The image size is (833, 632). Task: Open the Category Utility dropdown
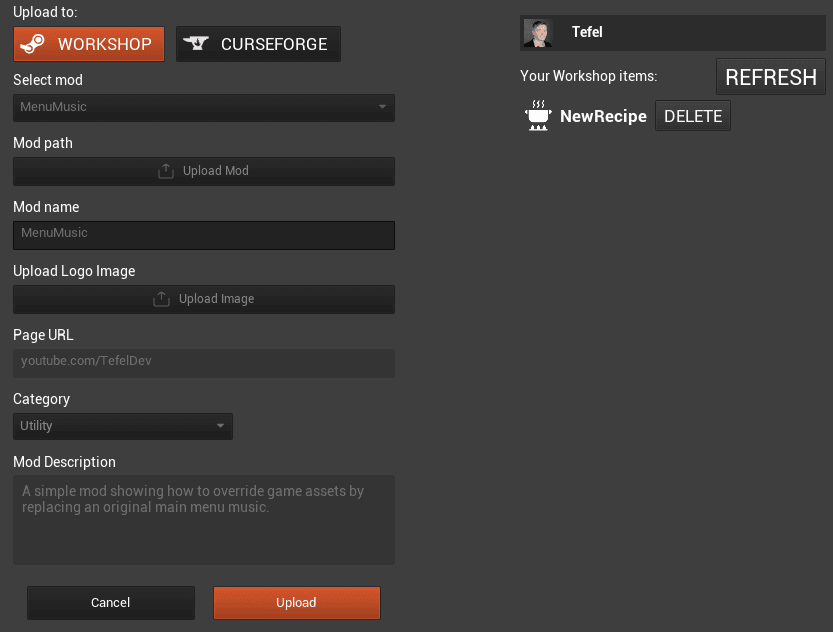123,426
